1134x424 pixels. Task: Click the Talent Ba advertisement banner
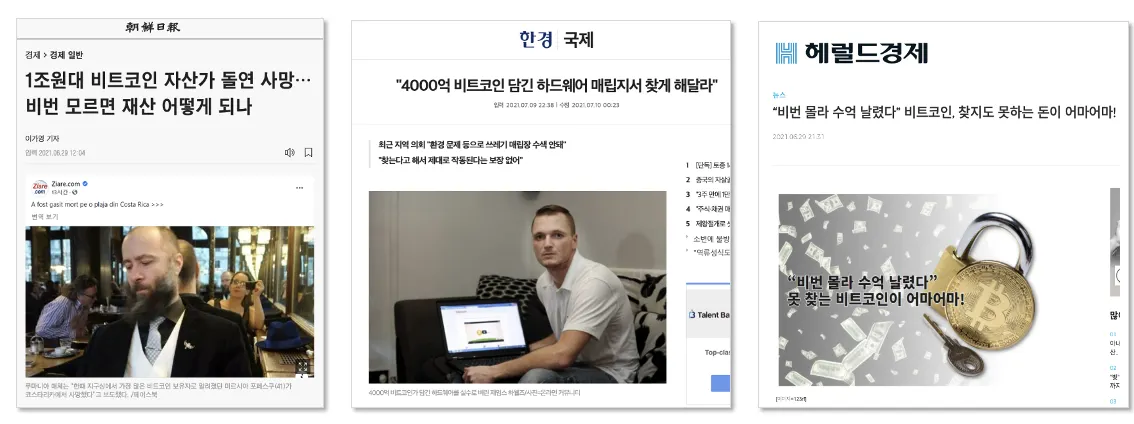pos(709,314)
